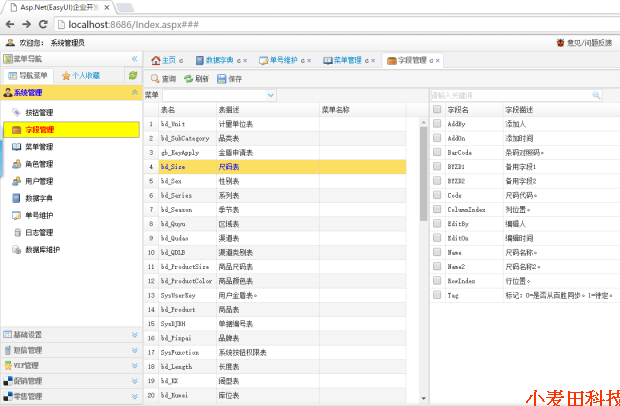Click the bd_Unit table row

275,124
